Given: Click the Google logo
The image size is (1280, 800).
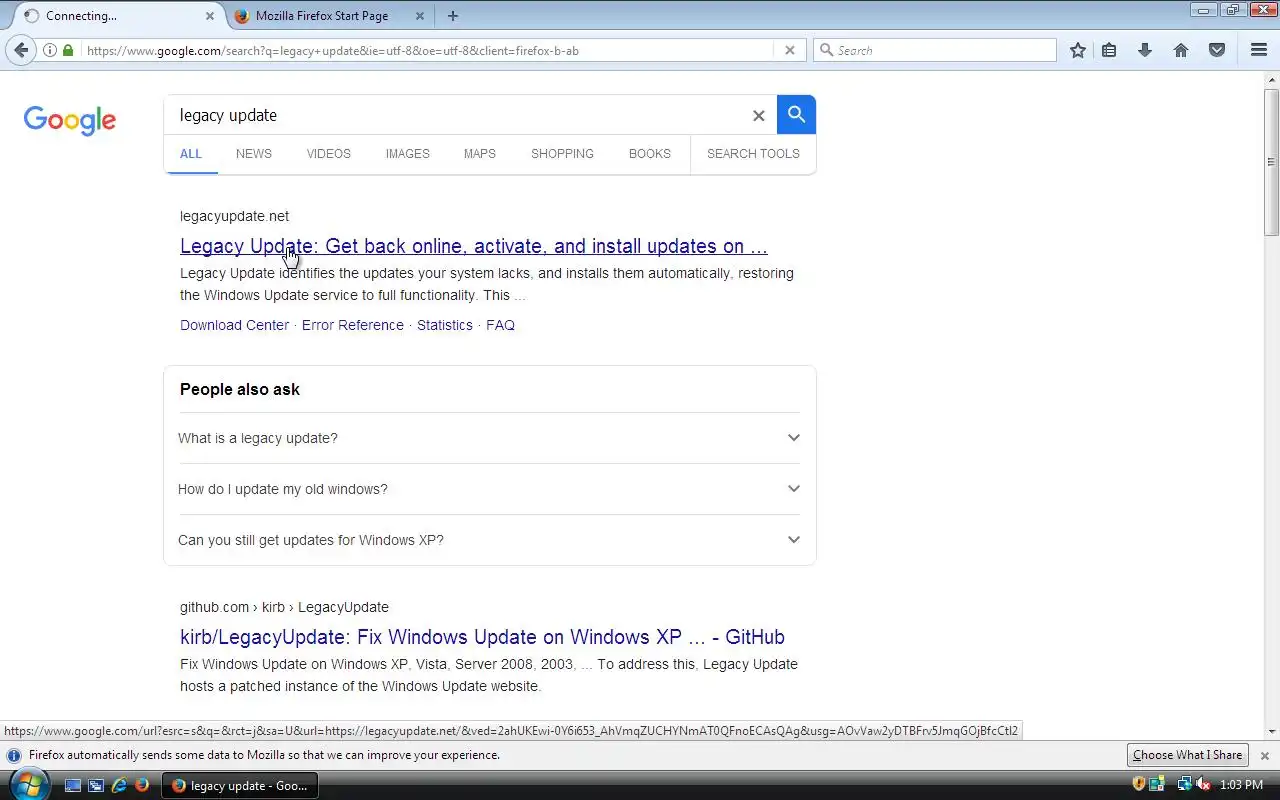Looking at the screenshot, I should tap(70, 120).
